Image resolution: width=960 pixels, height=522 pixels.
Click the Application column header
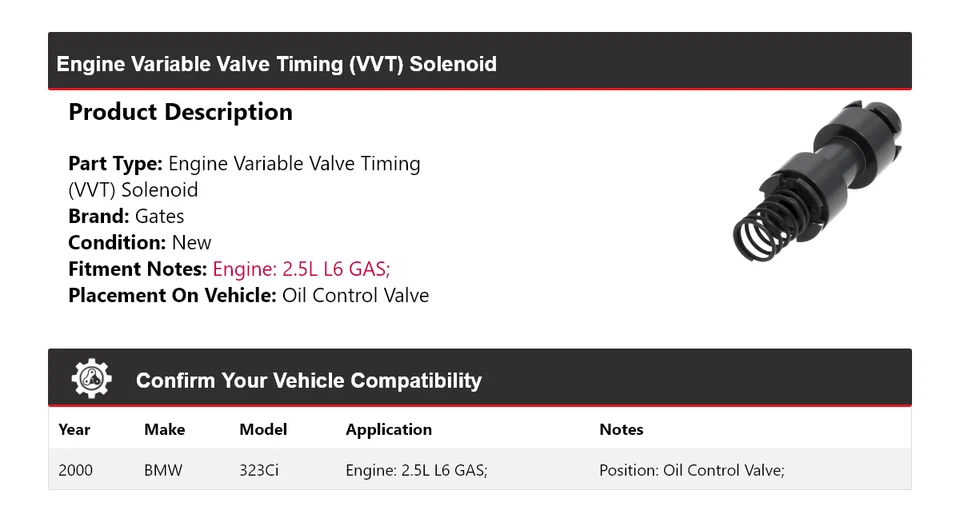pos(388,429)
